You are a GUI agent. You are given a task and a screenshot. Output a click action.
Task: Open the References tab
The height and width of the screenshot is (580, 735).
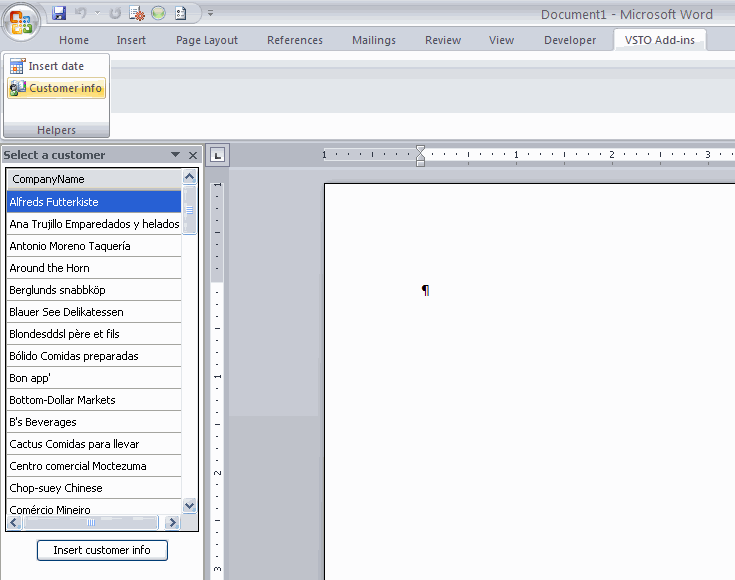[295, 40]
